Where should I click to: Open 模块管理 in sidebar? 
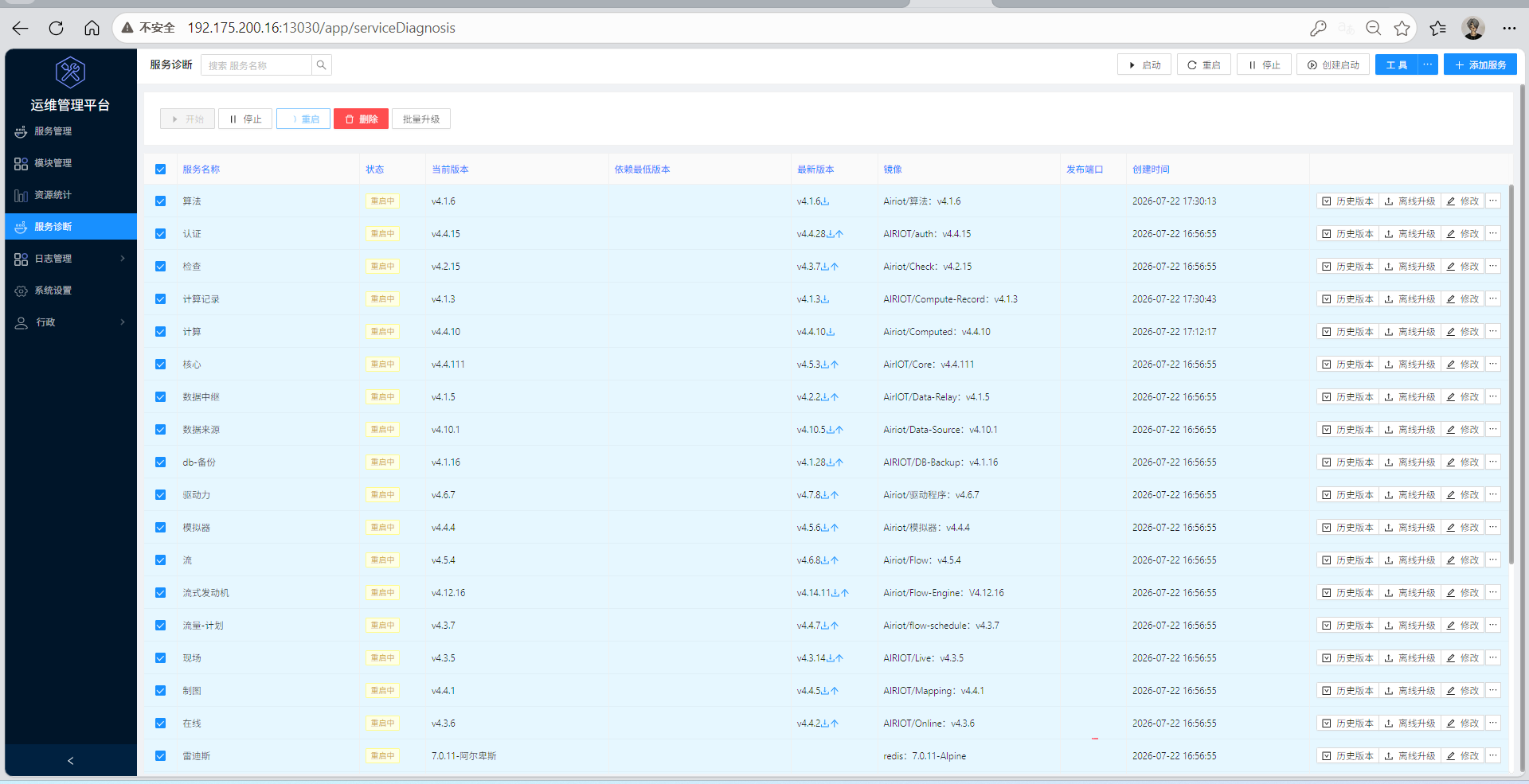click(71, 163)
